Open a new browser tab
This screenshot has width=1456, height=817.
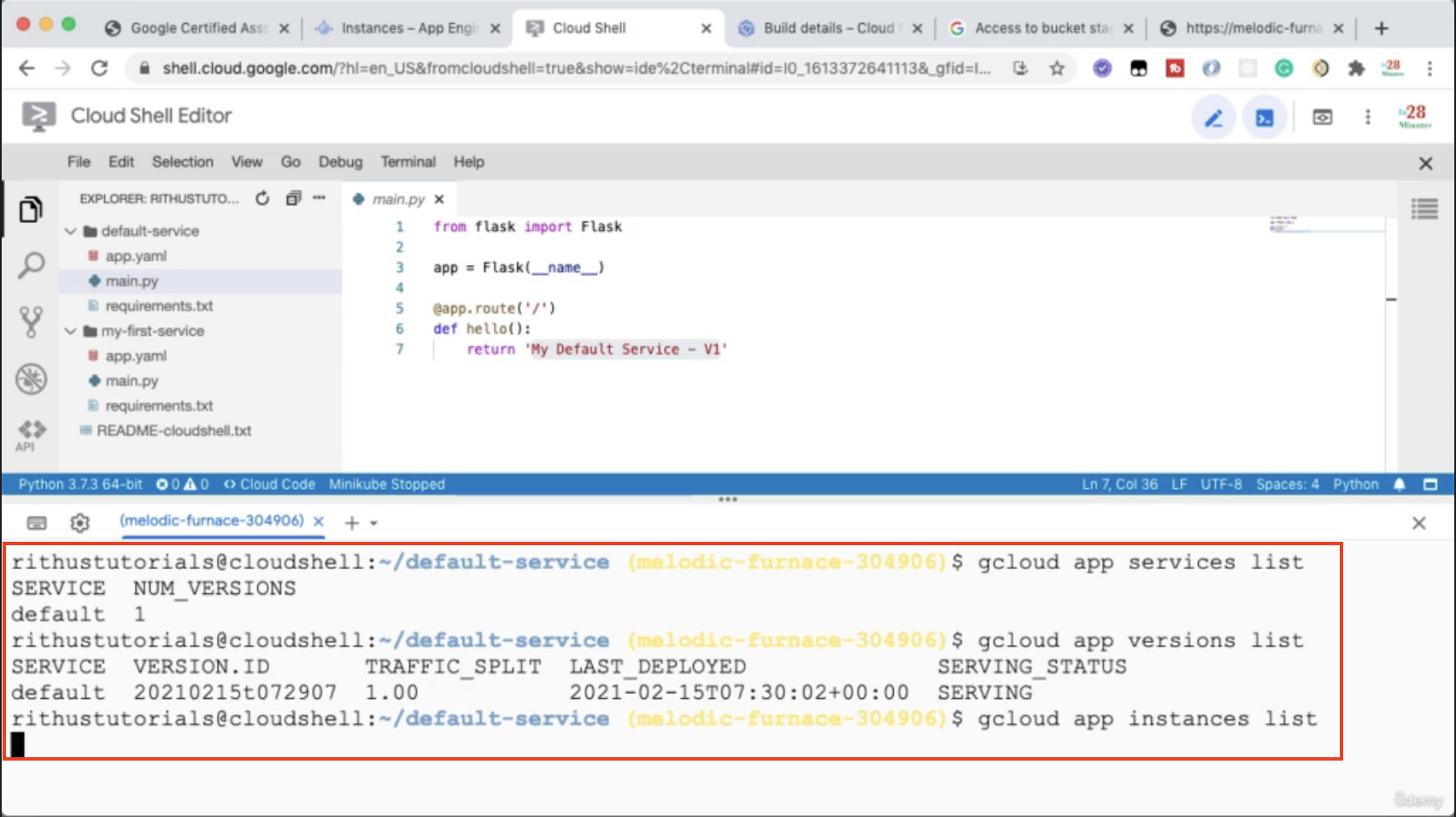1382,28
